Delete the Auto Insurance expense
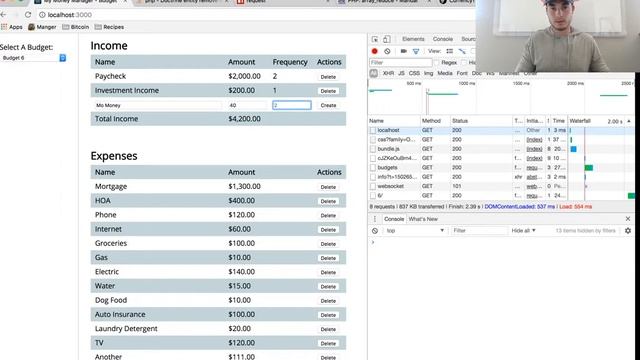 click(x=328, y=315)
